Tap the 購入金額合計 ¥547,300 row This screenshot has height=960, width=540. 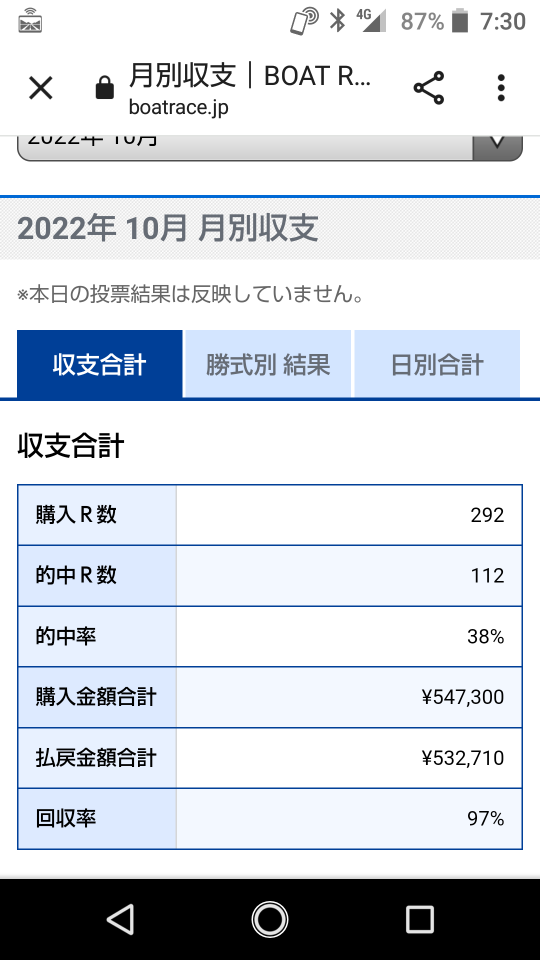click(x=269, y=697)
